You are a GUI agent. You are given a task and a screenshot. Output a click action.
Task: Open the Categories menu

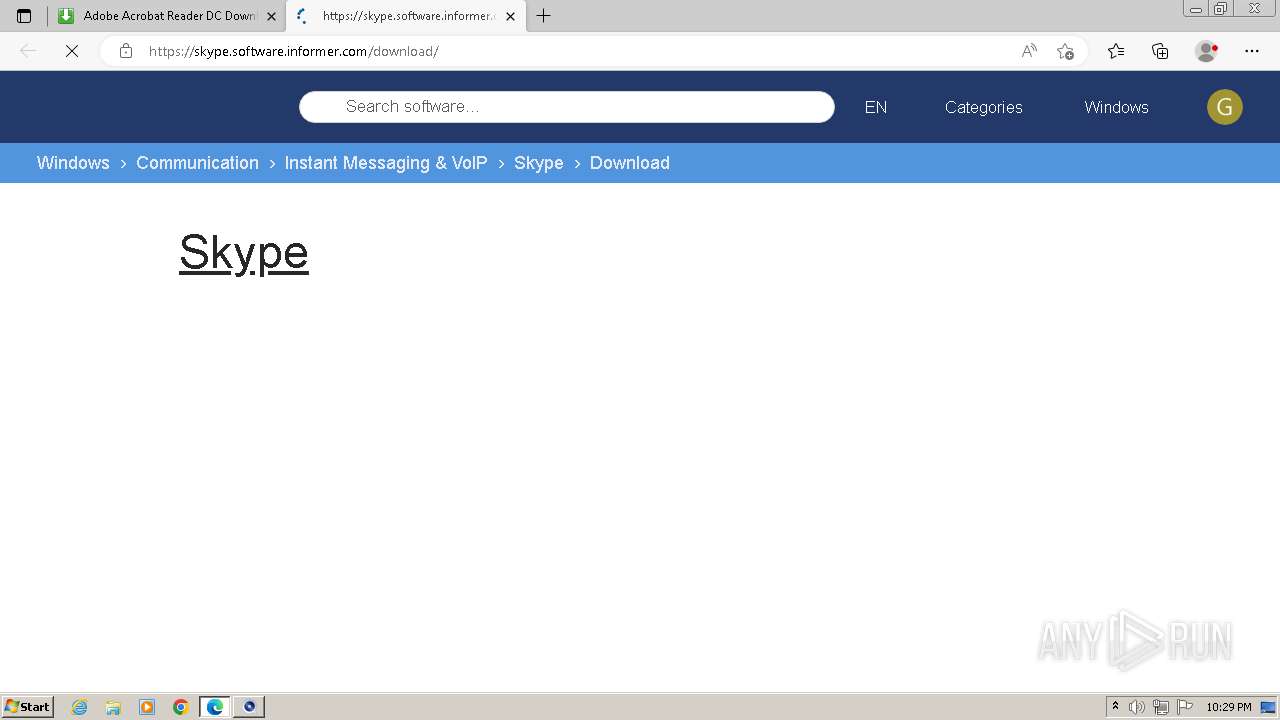pyautogui.click(x=984, y=107)
